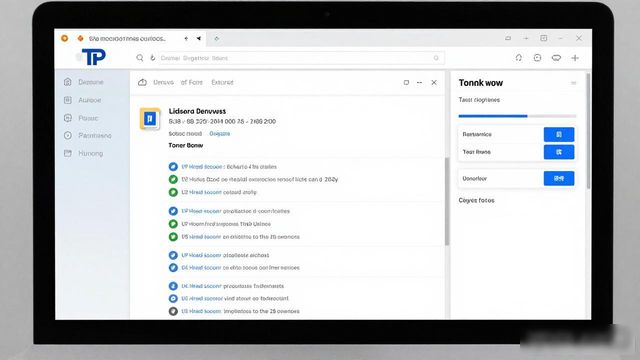The height and width of the screenshot is (360, 640).
Task: Click the orange circle icon left of browser tab
Action: [x=64, y=38]
